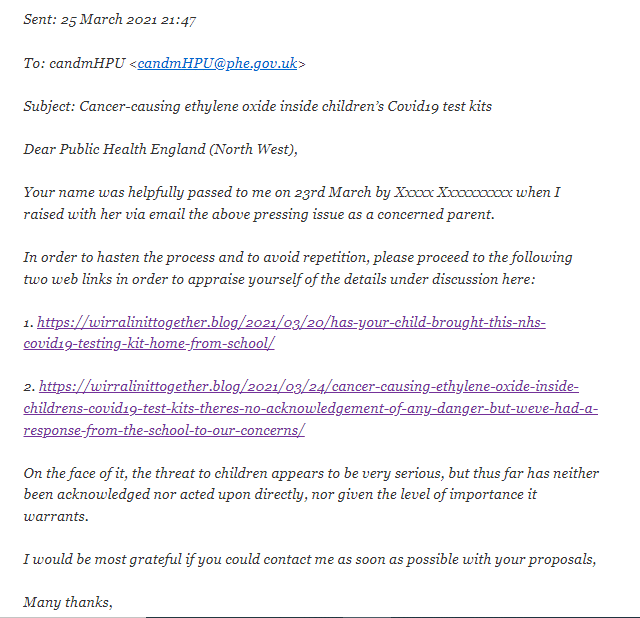Click the link line starting "childrens-covid19-test-kits"

pyautogui.click(x=311, y=408)
